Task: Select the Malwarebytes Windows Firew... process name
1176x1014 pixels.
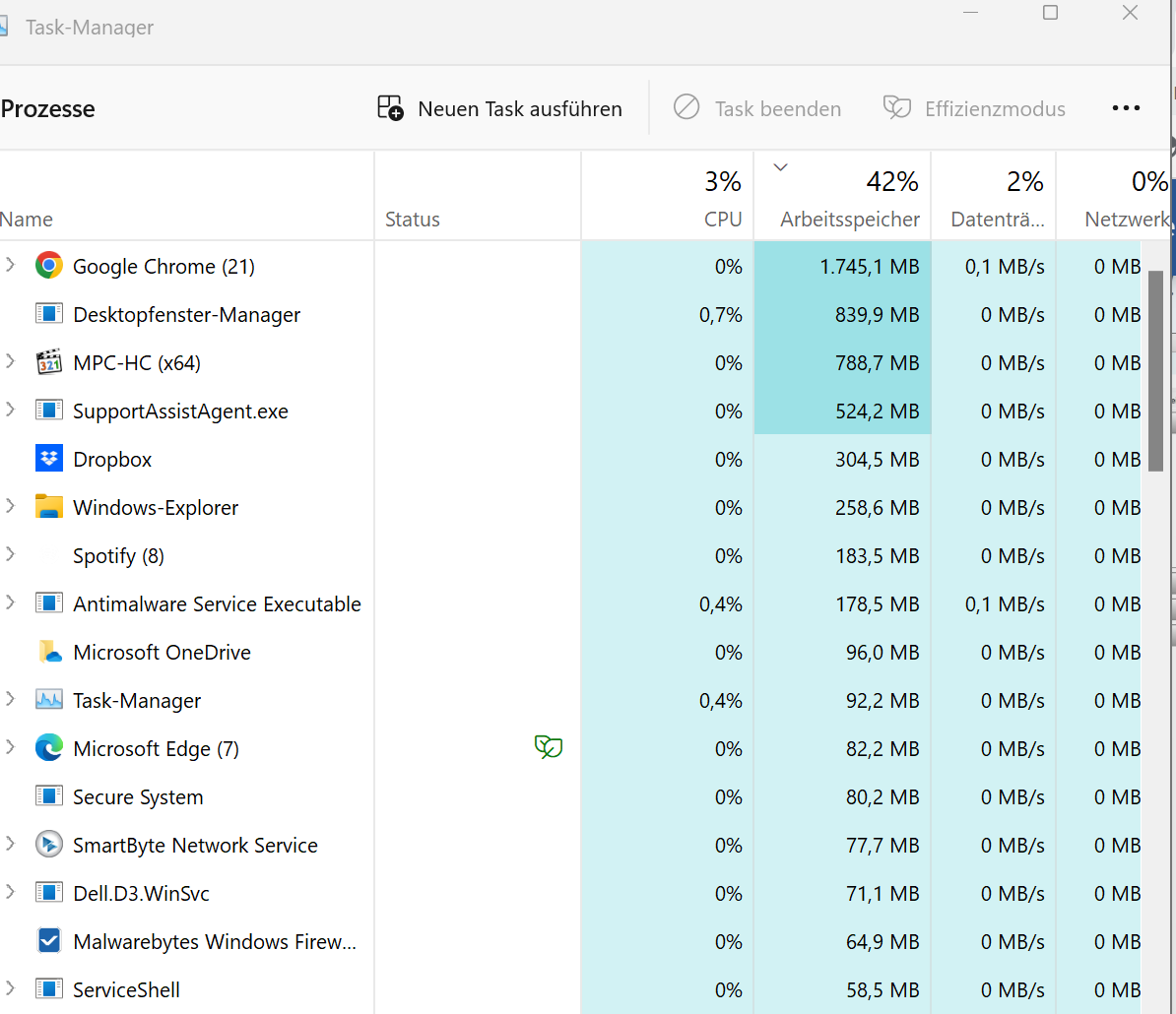Action: [215, 942]
